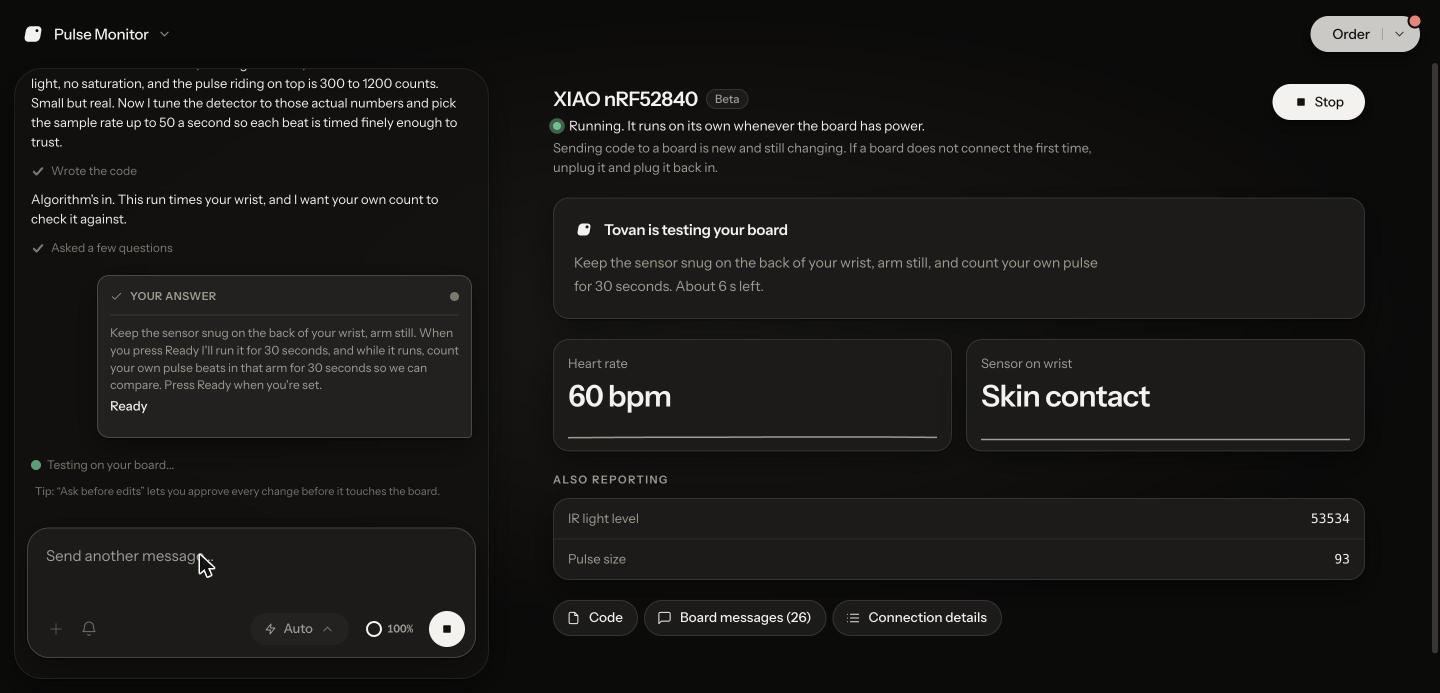The image size is (1440, 693).
Task: Click the bell notification icon in composer
Action: 89,629
